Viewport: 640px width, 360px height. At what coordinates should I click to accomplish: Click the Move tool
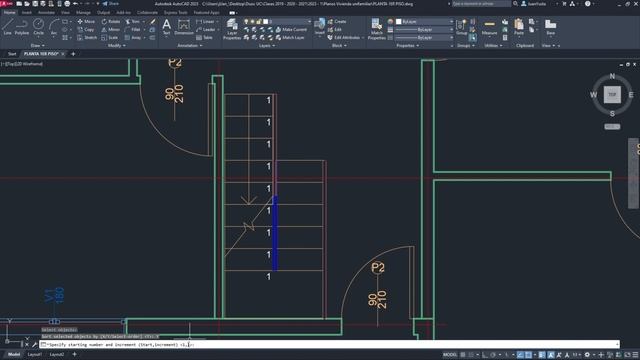pos(86,21)
